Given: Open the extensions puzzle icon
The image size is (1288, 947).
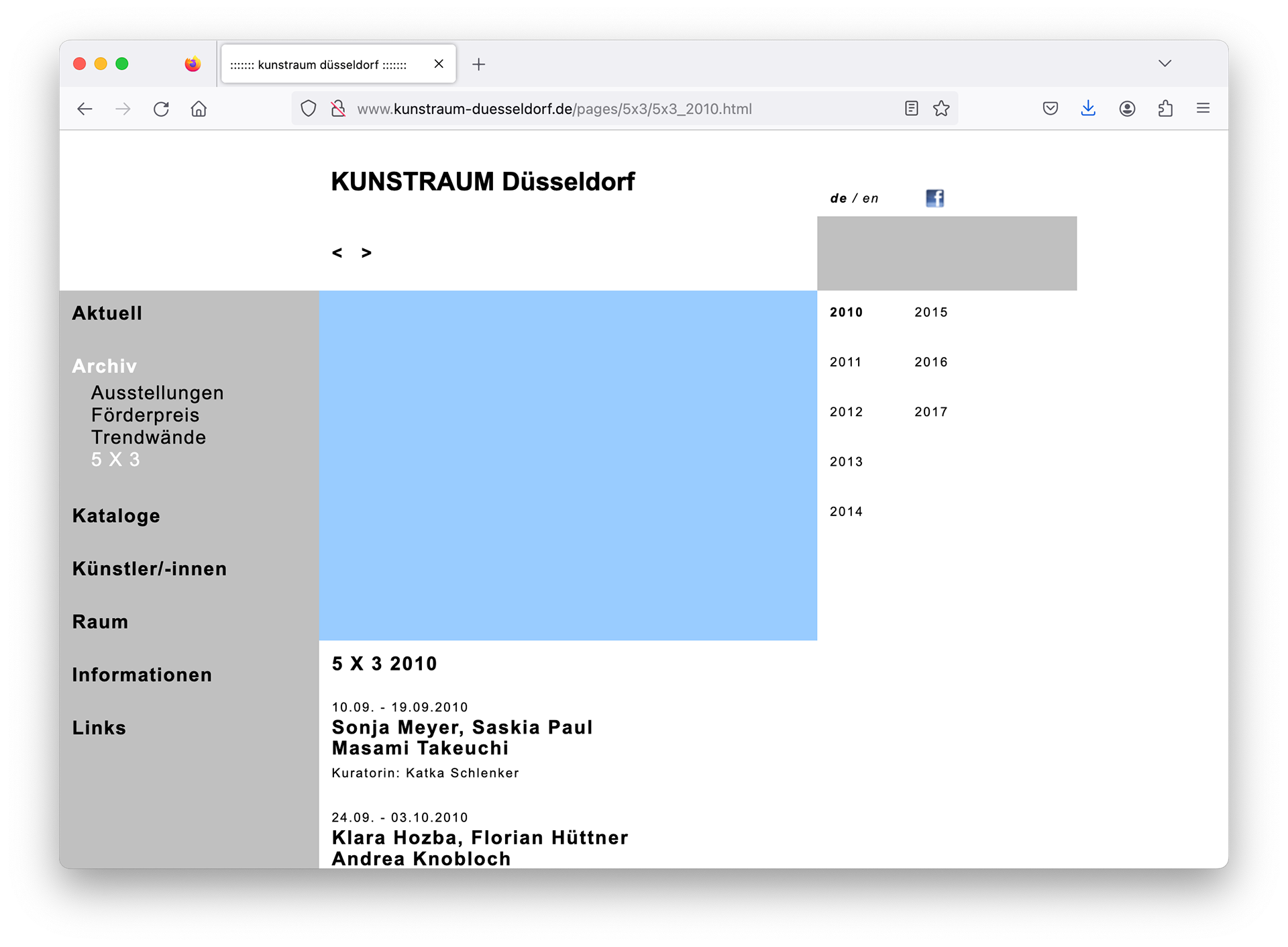Looking at the screenshot, I should pos(1165,109).
